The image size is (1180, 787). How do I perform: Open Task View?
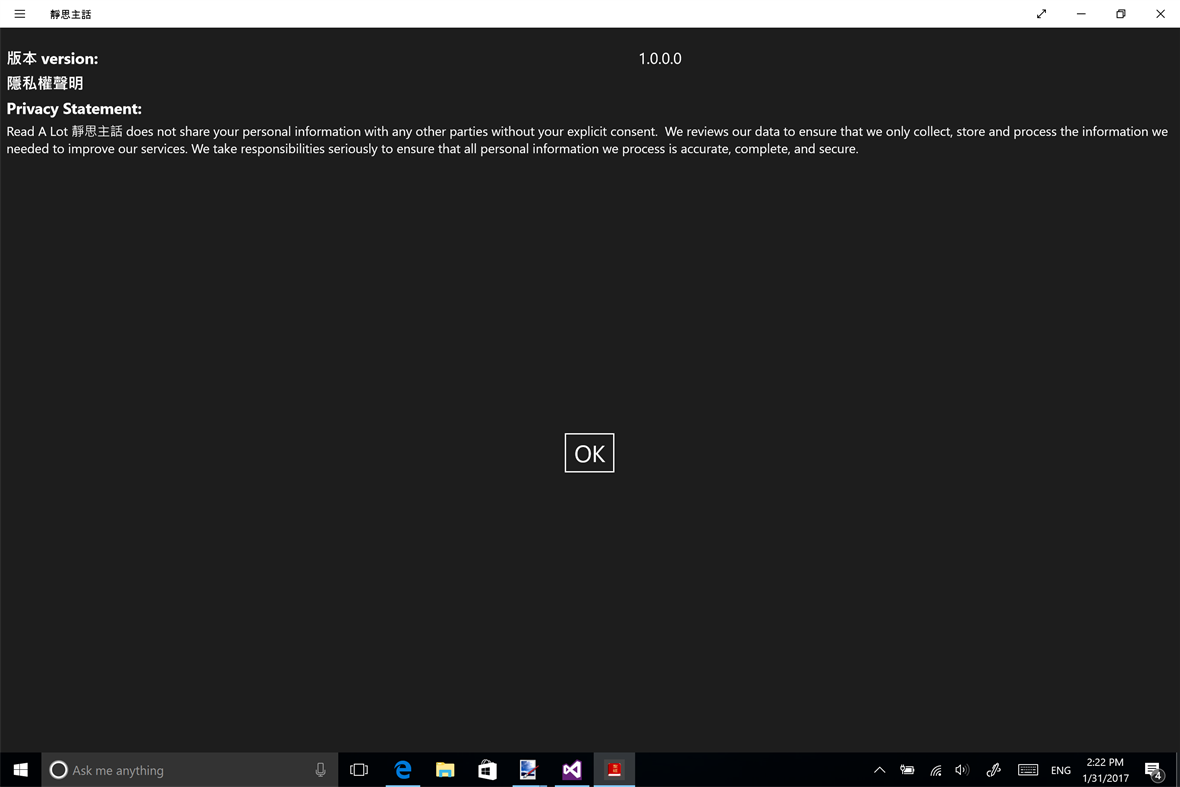[359, 770]
